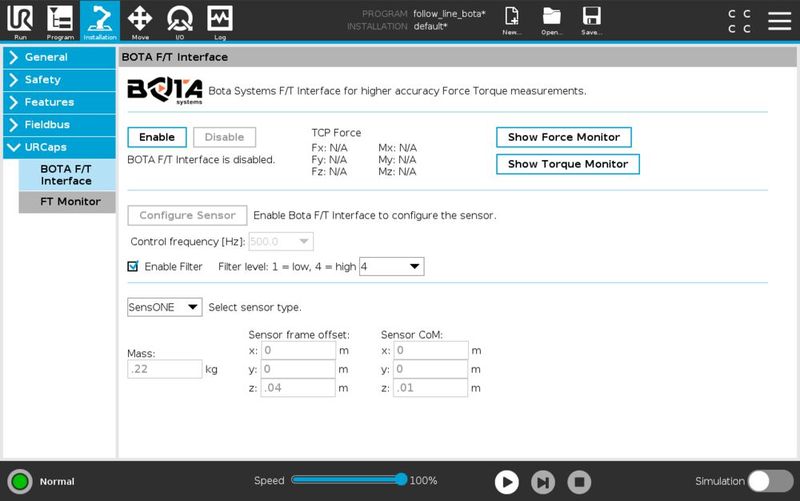Open the Control frequency dropdown

(x=281, y=241)
